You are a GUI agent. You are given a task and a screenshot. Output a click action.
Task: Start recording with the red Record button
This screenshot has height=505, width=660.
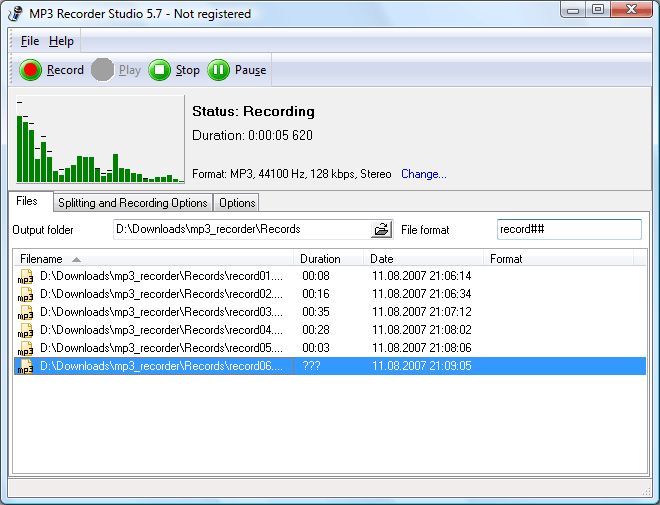click(x=51, y=70)
